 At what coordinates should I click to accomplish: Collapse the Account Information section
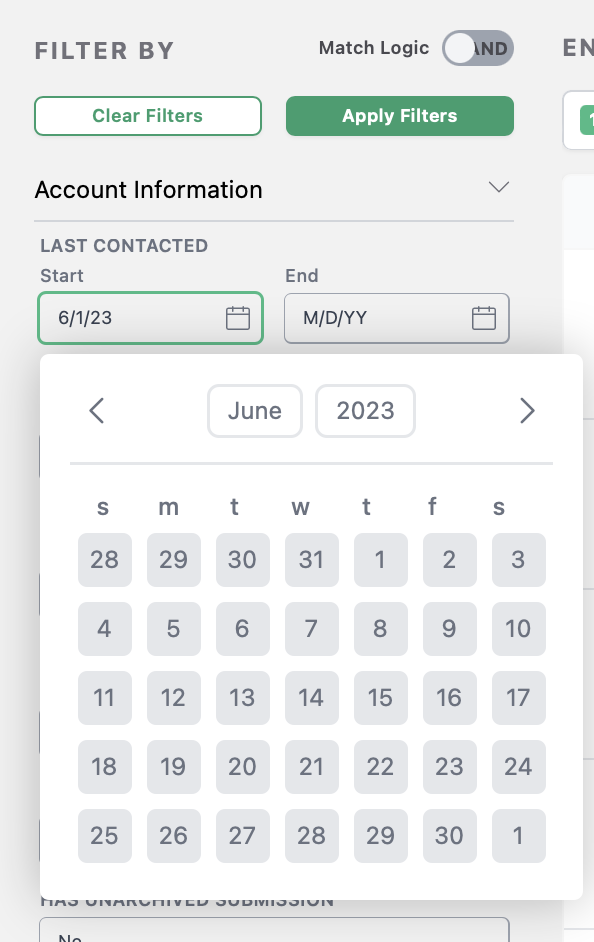tap(499, 187)
